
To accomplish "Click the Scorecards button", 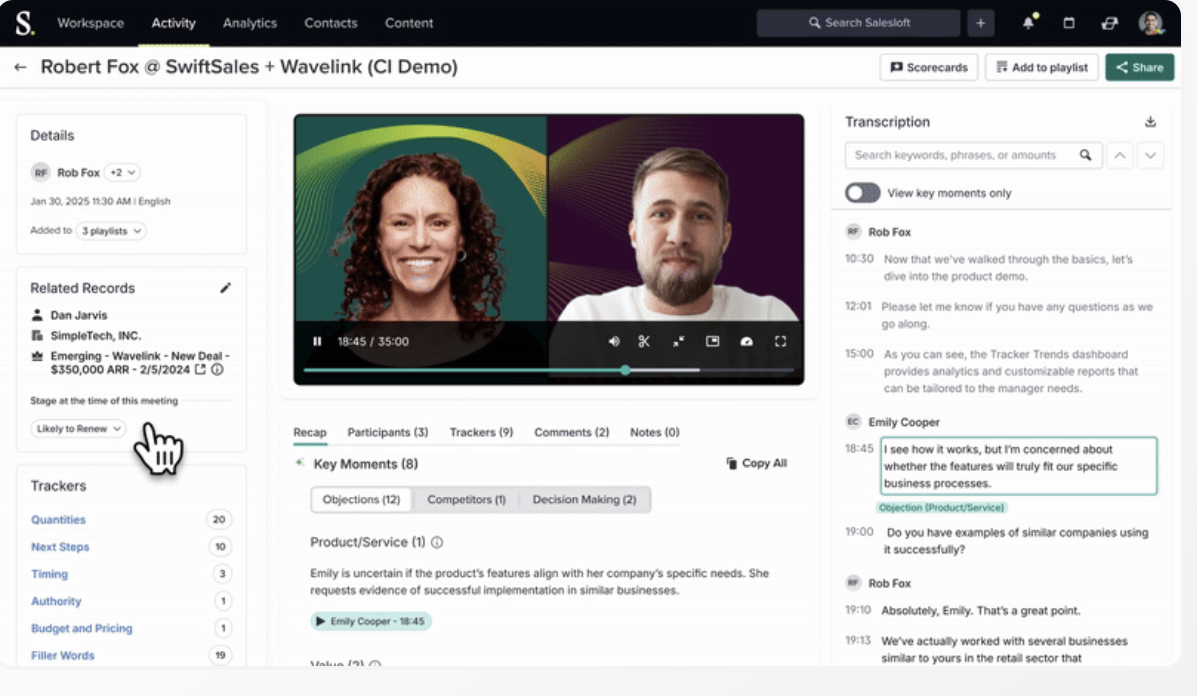I will pyautogui.click(x=929, y=67).
